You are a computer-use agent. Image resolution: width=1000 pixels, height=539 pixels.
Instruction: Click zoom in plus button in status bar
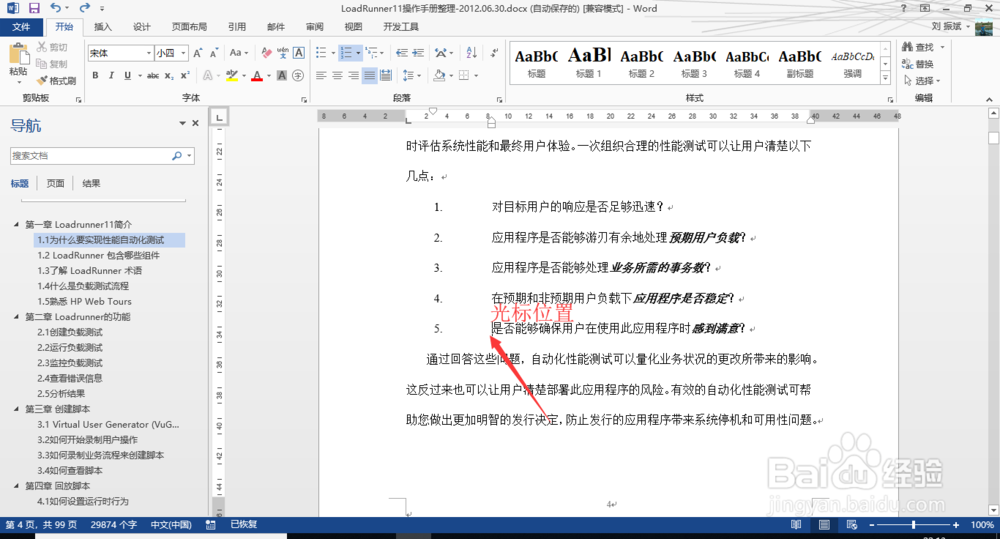pos(955,524)
